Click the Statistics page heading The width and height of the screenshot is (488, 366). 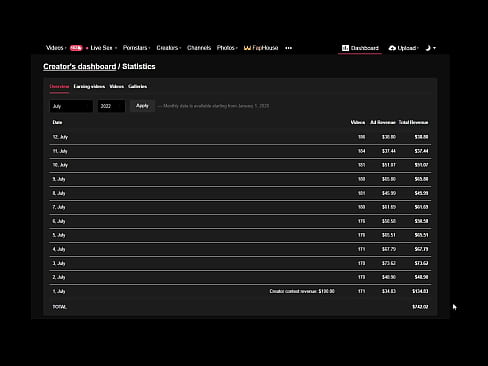(x=139, y=67)
